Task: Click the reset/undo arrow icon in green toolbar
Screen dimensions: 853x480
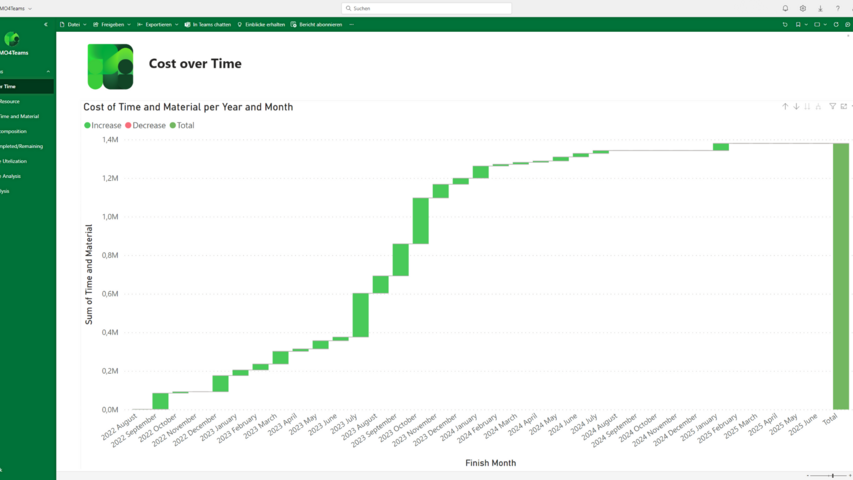Action: (785, 24)
